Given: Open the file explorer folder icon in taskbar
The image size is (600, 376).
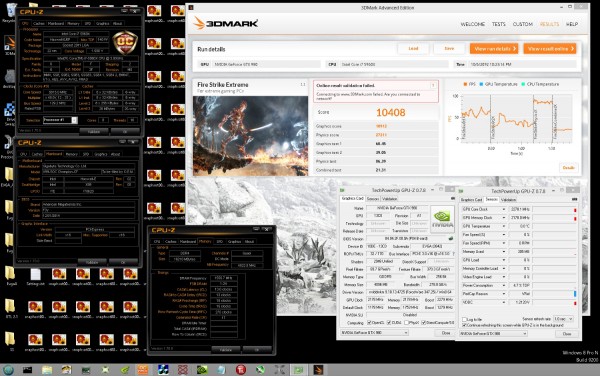Looking at the screenshot, I should (47, 369).
